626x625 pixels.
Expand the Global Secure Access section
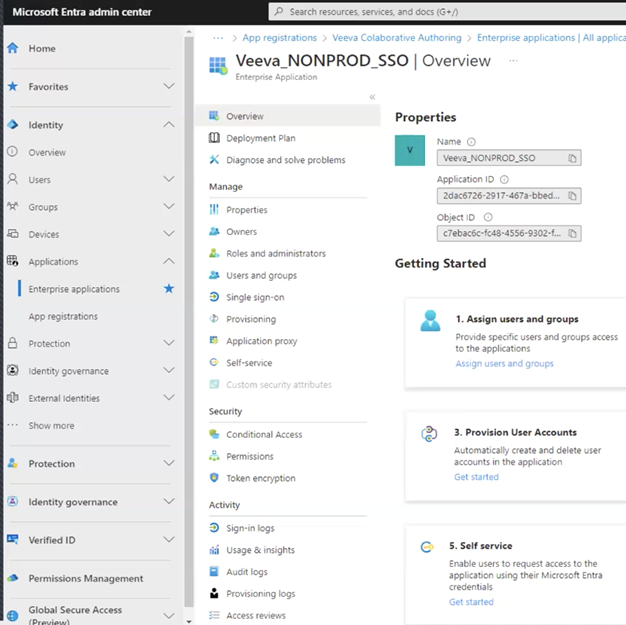coord(169,615)
